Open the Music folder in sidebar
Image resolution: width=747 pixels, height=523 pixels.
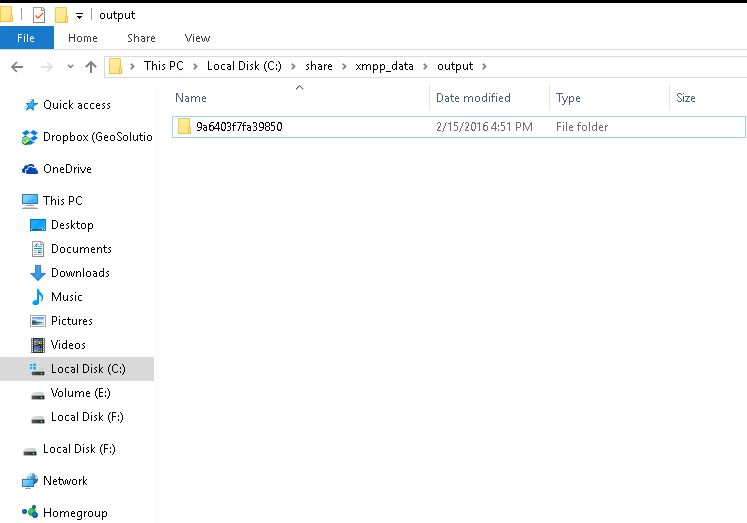tap(66, 297)
